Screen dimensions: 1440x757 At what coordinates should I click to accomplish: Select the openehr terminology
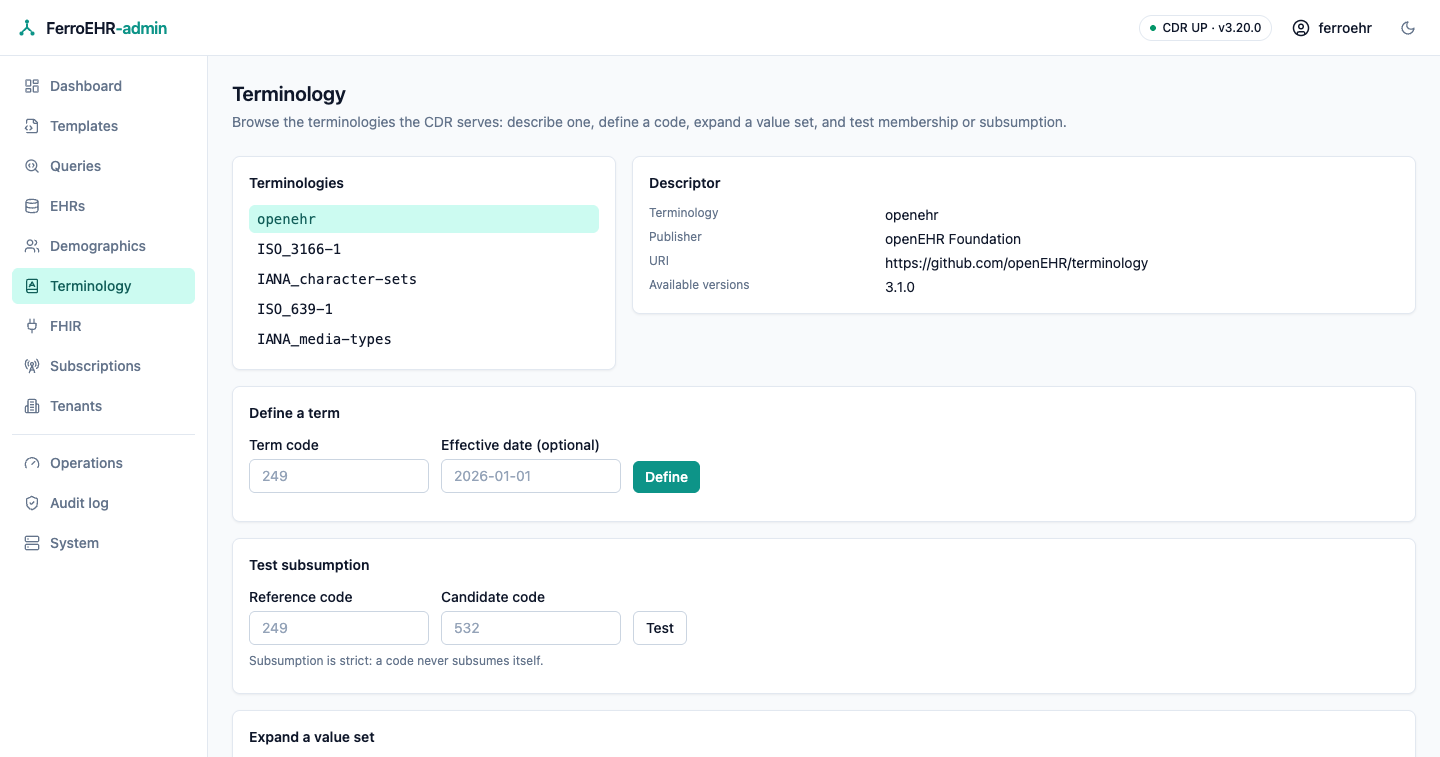(x=424, y=219)
